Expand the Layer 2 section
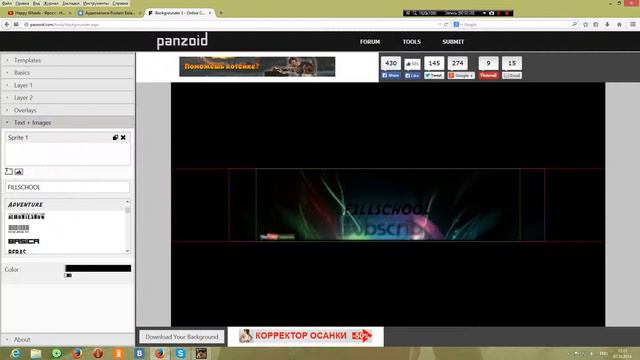This screenshot has height=360, width=640. point(68,98)
